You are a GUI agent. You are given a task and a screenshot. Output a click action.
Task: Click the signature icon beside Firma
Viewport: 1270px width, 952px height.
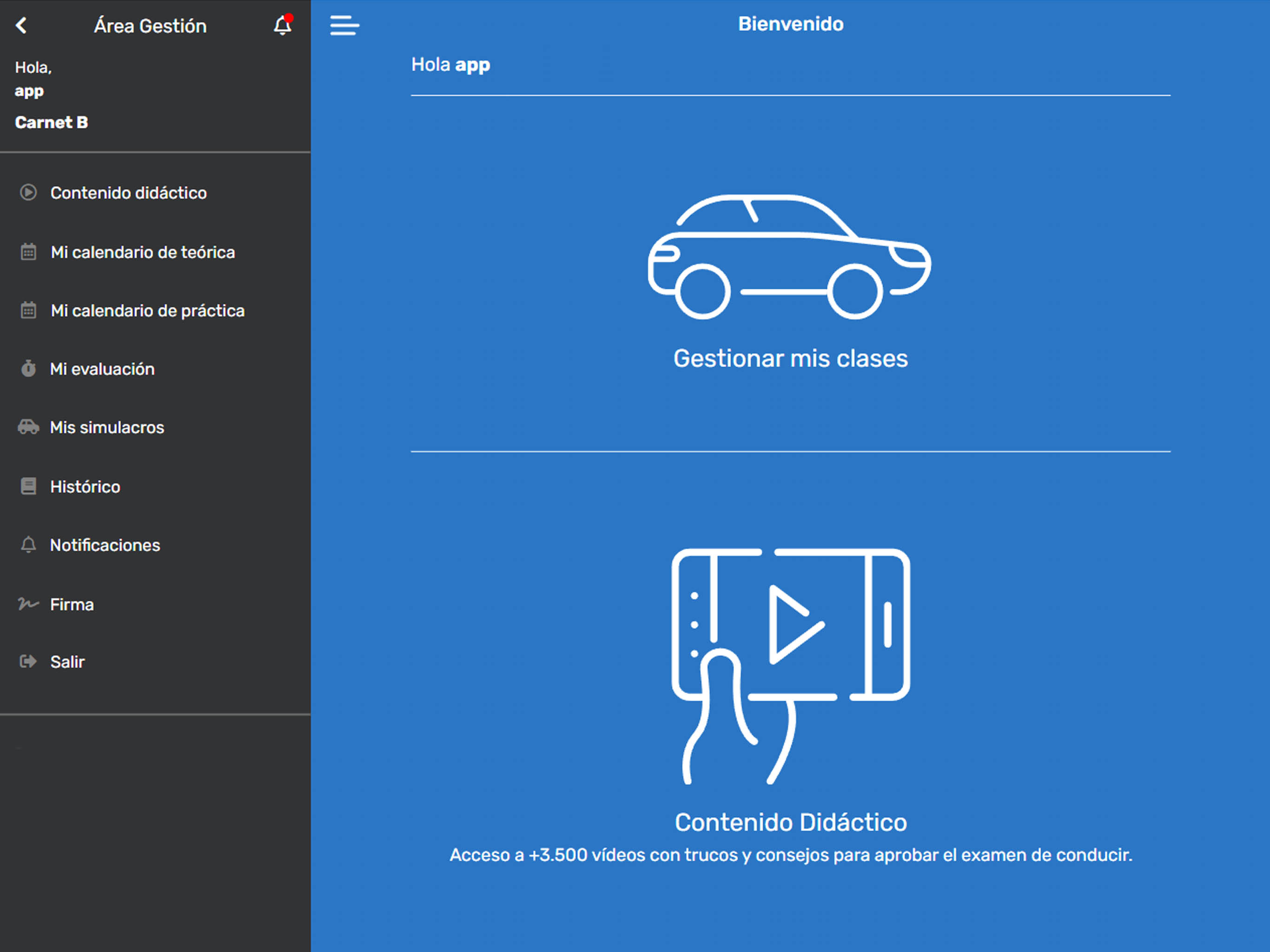(28, 604)
